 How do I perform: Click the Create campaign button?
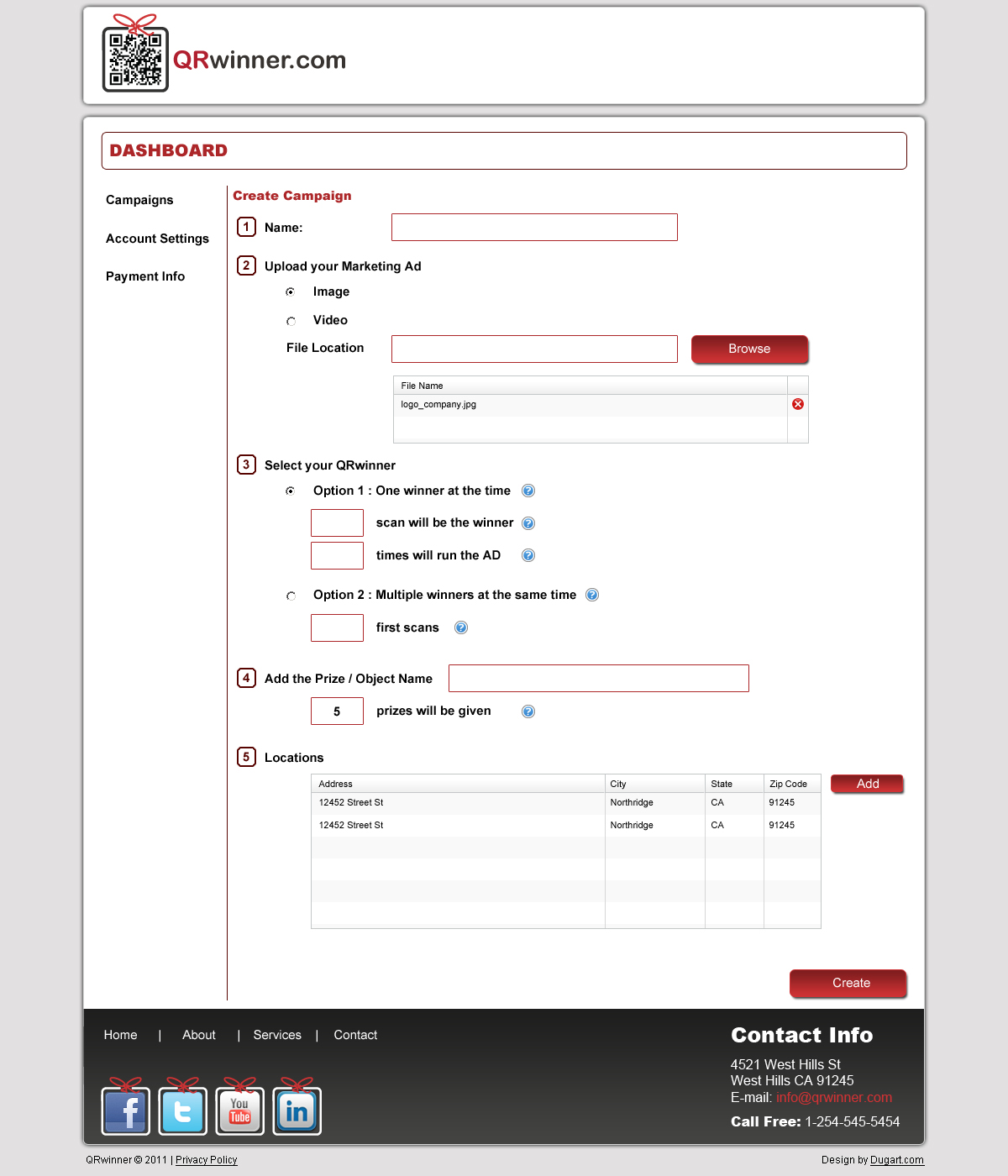pyautogui.click(x=848, y=984)
